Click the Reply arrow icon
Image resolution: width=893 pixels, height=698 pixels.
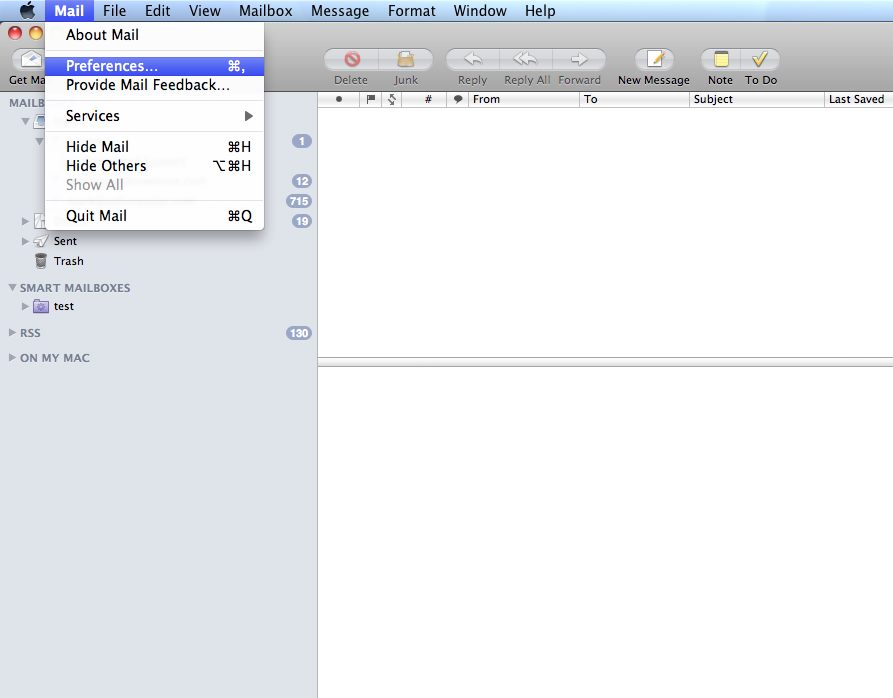click(x=473, y=59)
